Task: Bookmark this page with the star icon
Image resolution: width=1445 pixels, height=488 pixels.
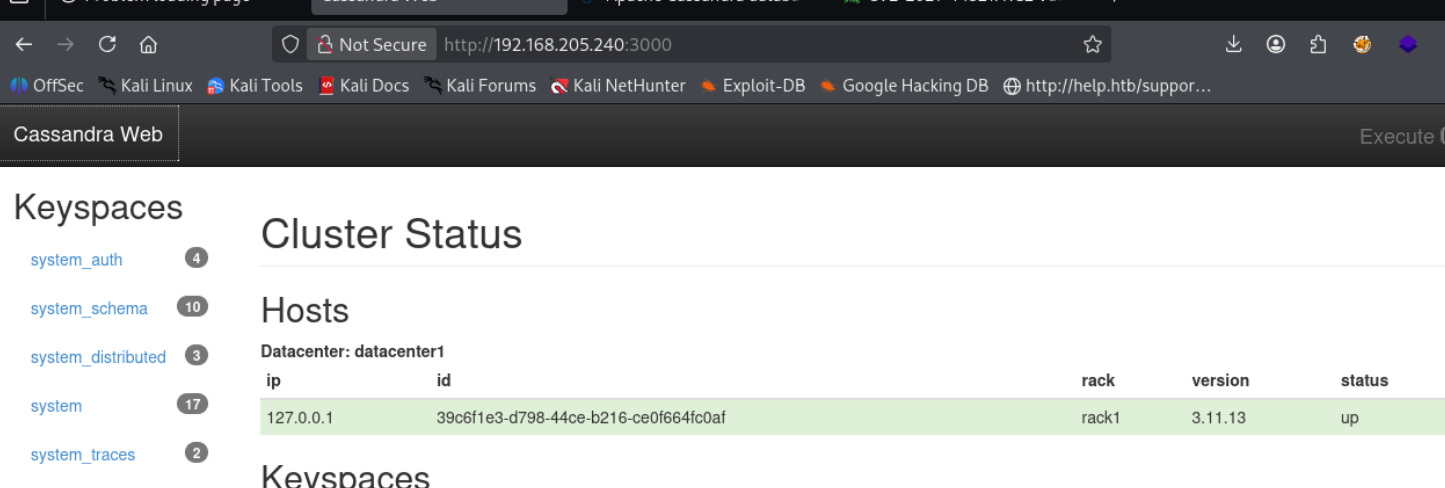Action: 1092,44
